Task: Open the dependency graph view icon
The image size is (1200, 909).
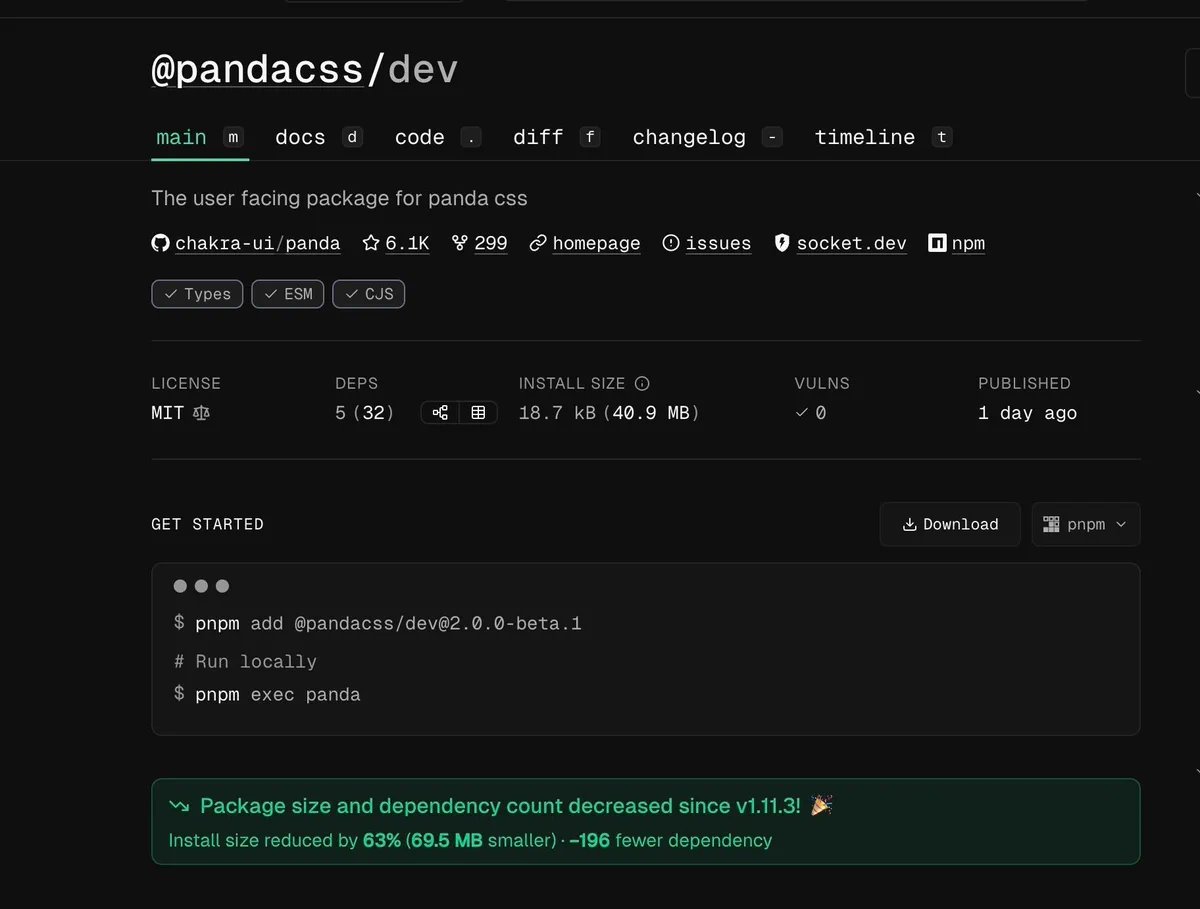Action: point(440,412)
